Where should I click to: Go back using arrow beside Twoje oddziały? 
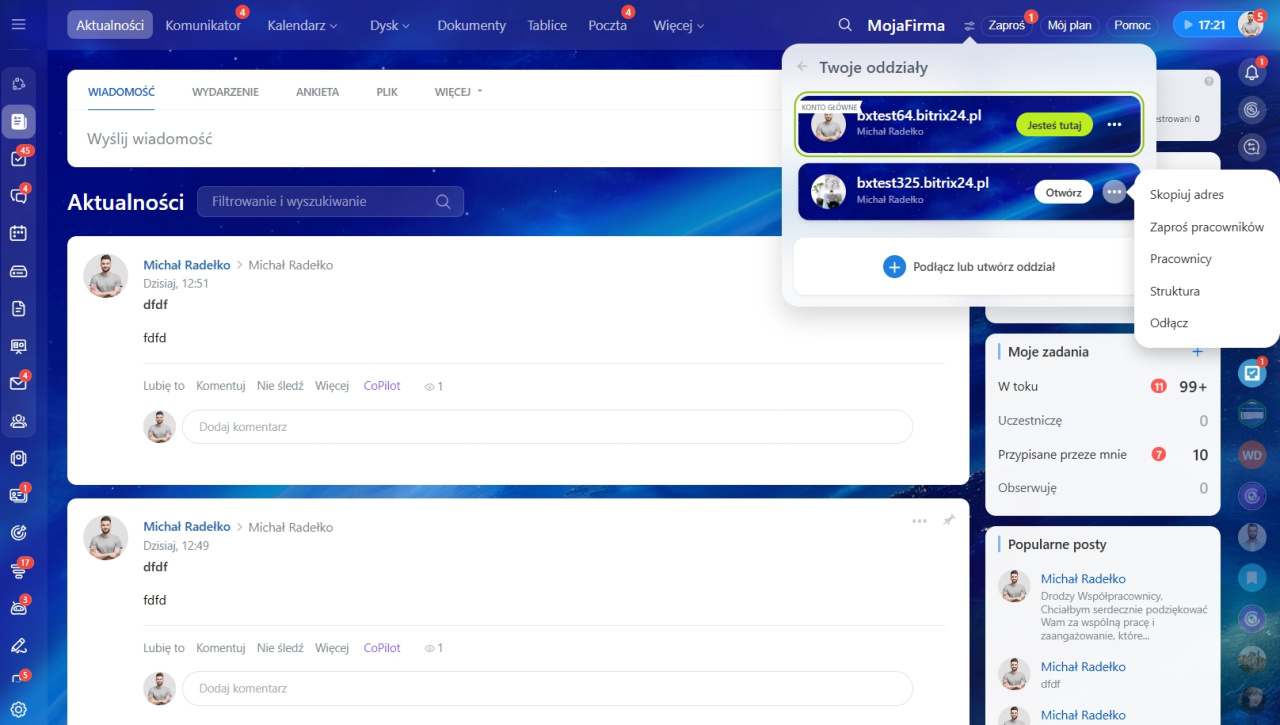(x=802, y=67)
